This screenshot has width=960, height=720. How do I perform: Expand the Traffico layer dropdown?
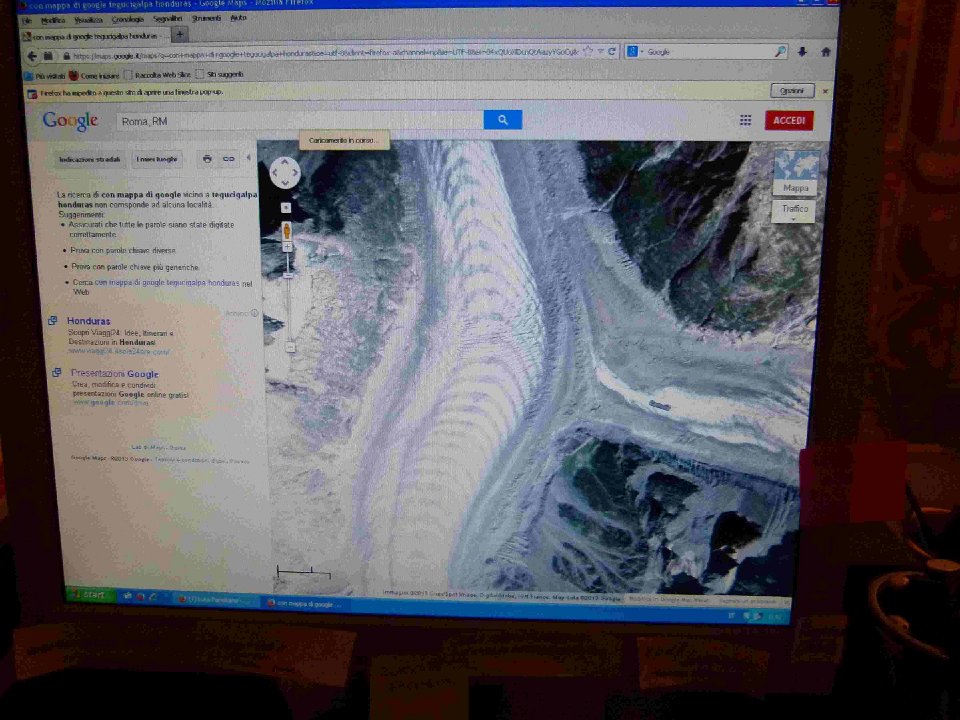[x=795, y=211]
